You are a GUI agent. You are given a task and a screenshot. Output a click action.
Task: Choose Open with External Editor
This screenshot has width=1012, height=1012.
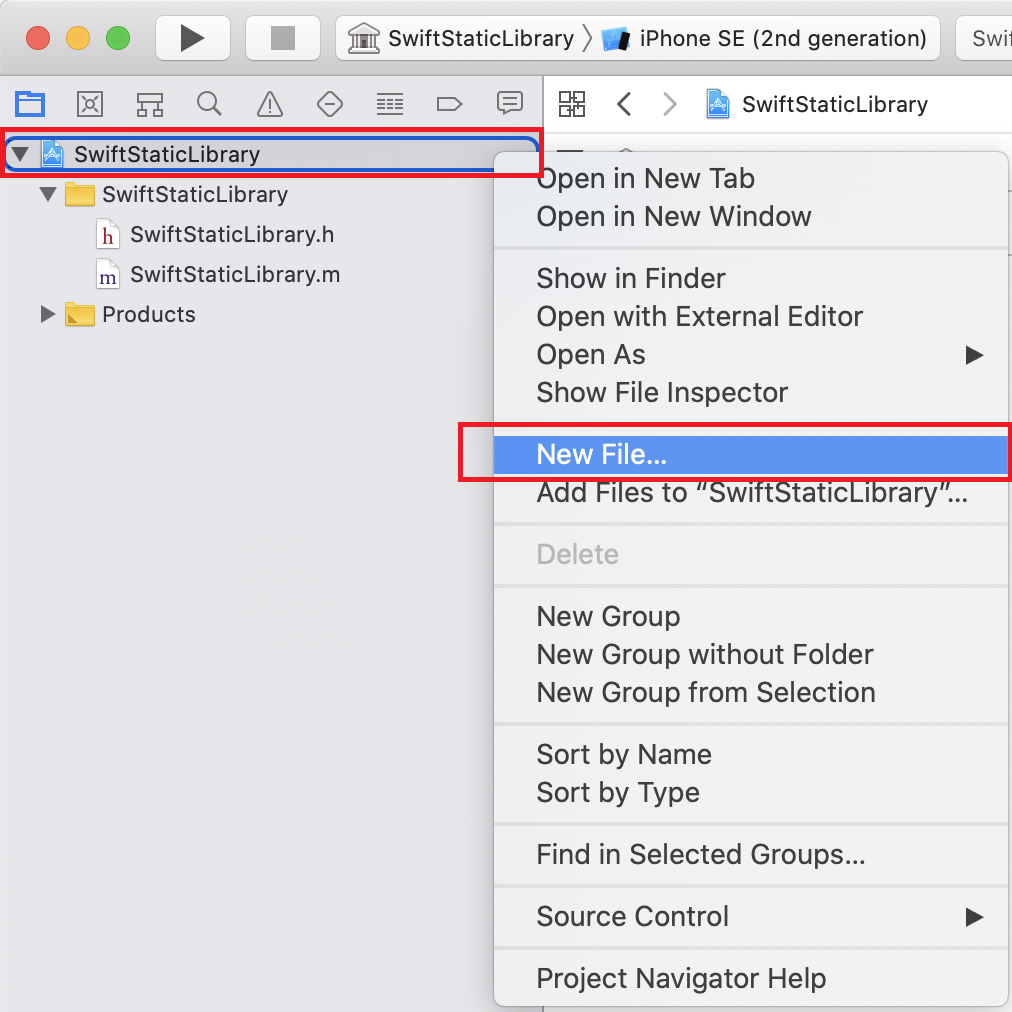(x=751, y=317)
